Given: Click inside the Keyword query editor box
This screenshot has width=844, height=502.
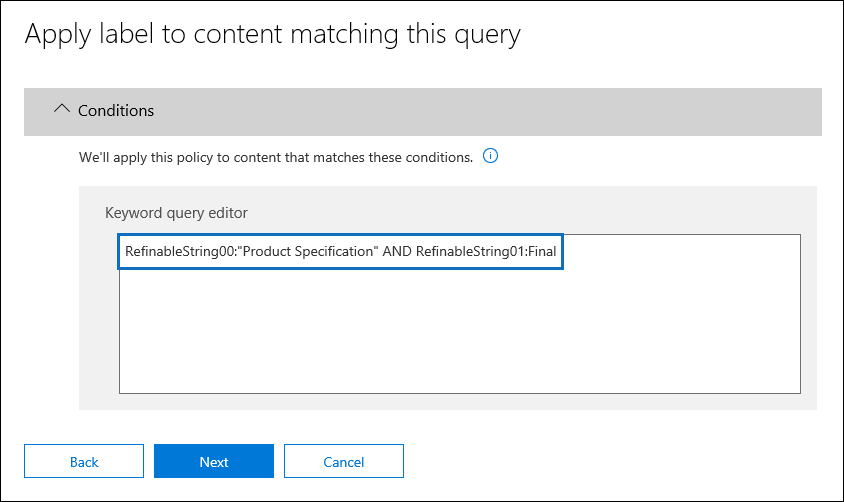Looking at the screenshot, I should point(460,314).
